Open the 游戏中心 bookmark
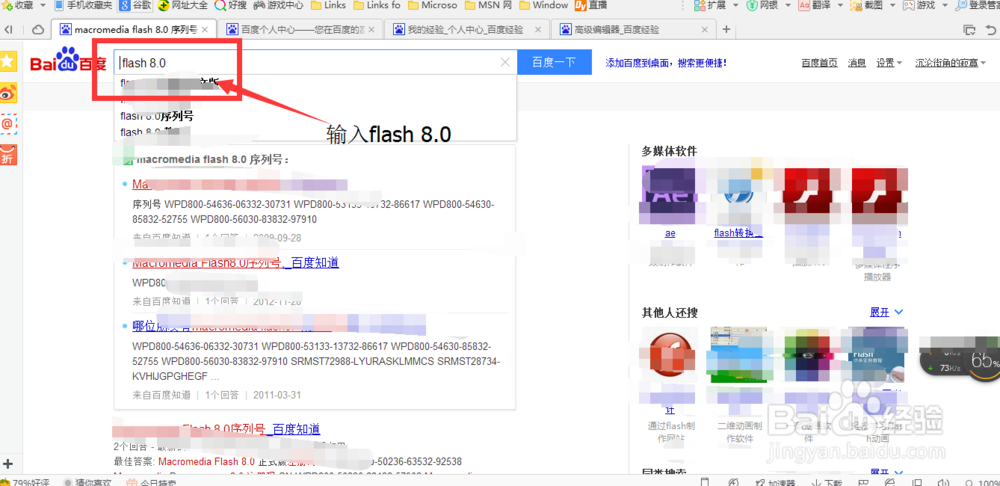Viewport: 1000px width, 486px height. pyautogui.click(x=279, y=5)
